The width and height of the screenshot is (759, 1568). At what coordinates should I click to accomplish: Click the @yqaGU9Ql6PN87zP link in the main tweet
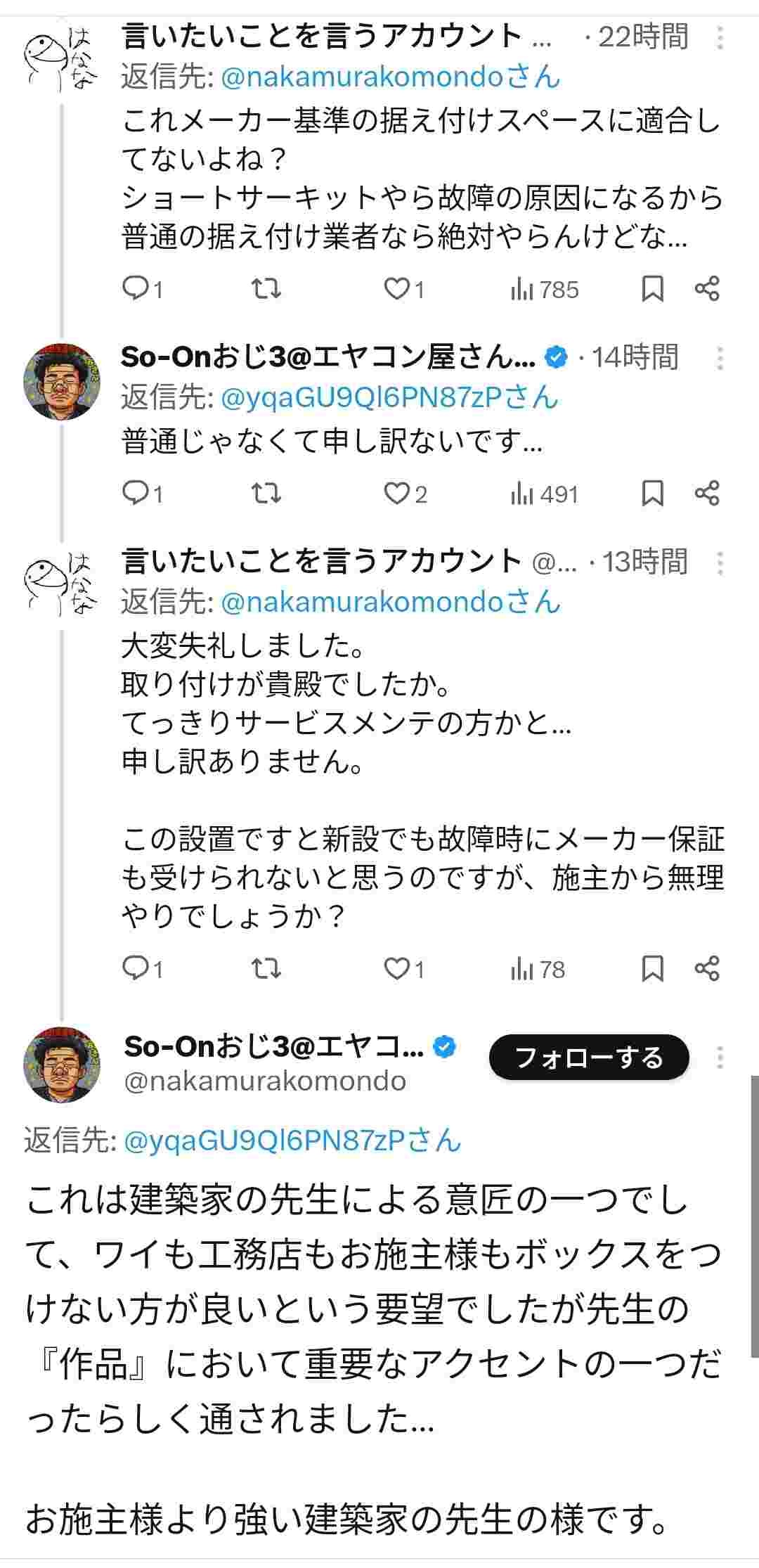point(292,1140)
